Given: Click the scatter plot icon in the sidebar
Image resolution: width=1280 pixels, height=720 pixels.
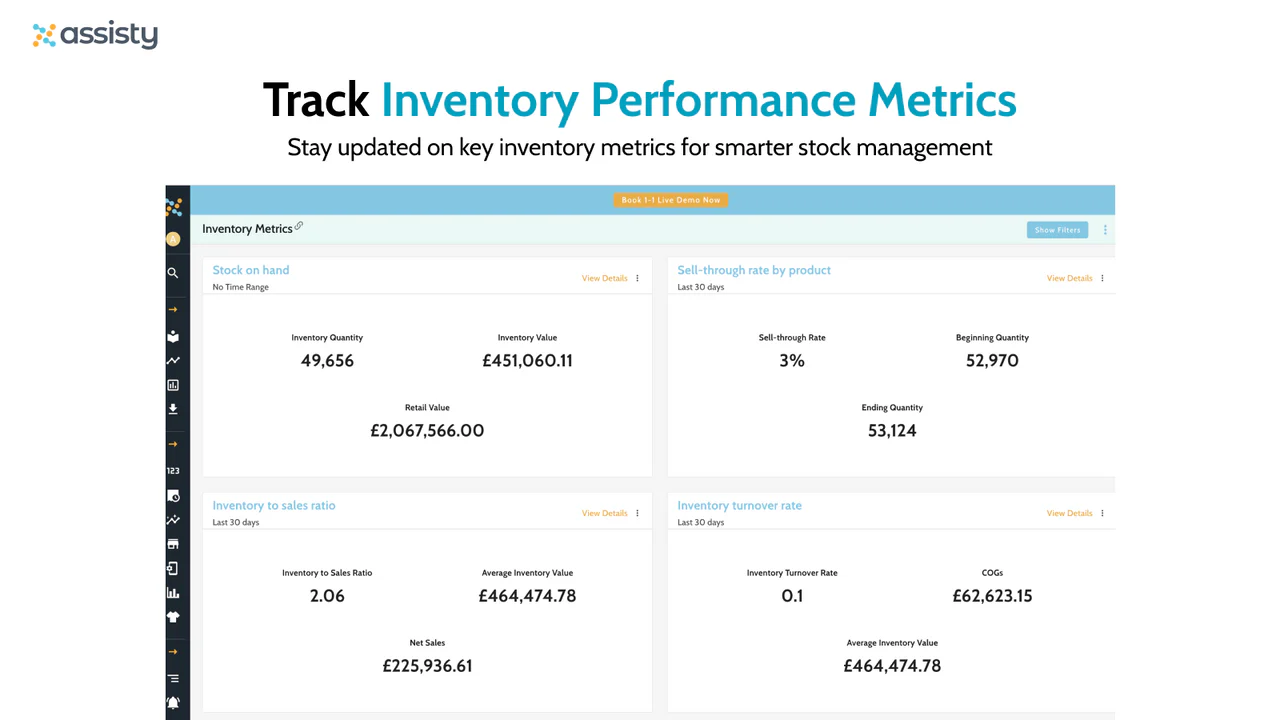Looking at the screenshot, I should click(173, 519).
